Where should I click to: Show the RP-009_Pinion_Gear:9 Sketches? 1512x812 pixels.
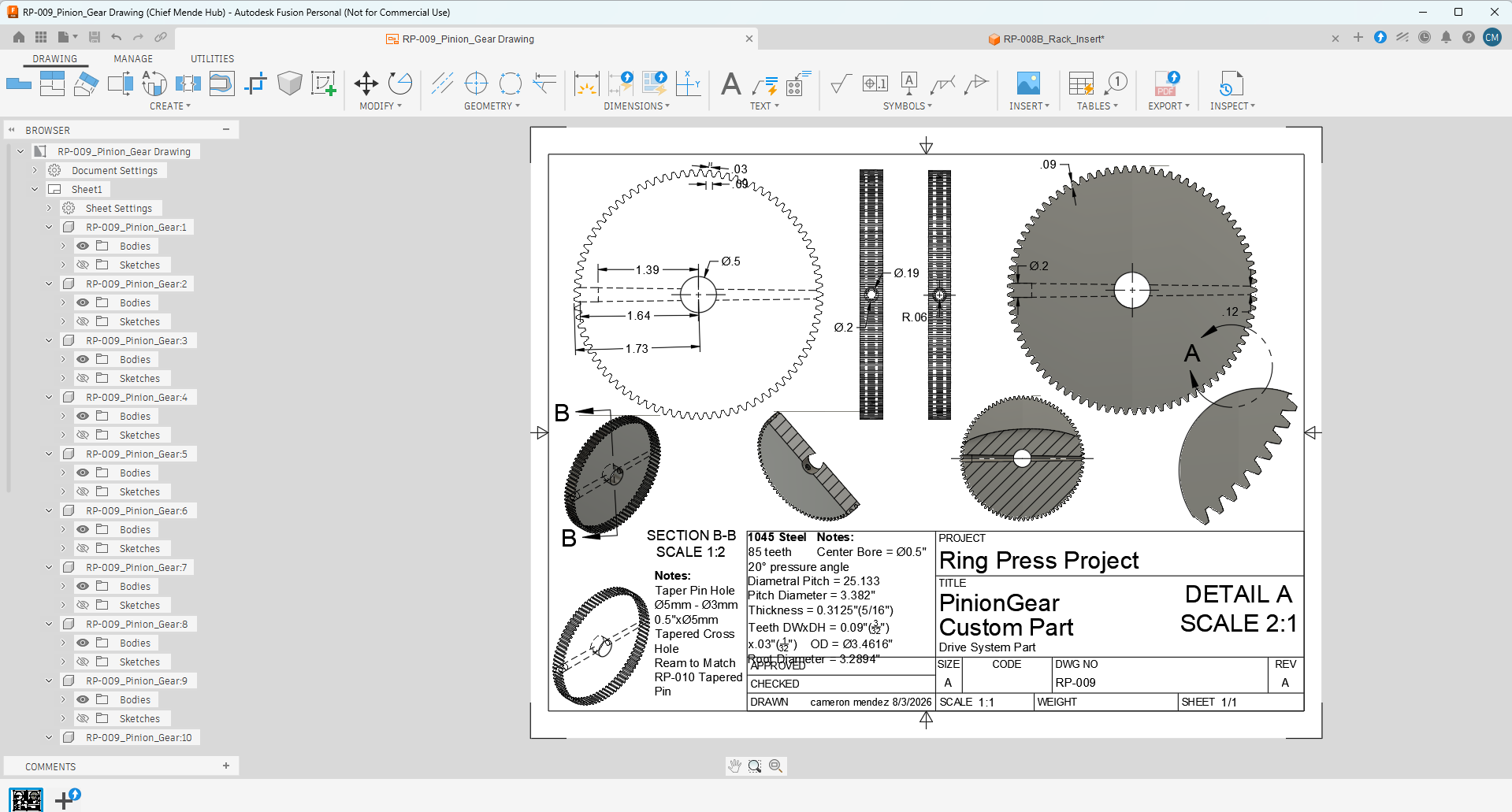(83, 718)
